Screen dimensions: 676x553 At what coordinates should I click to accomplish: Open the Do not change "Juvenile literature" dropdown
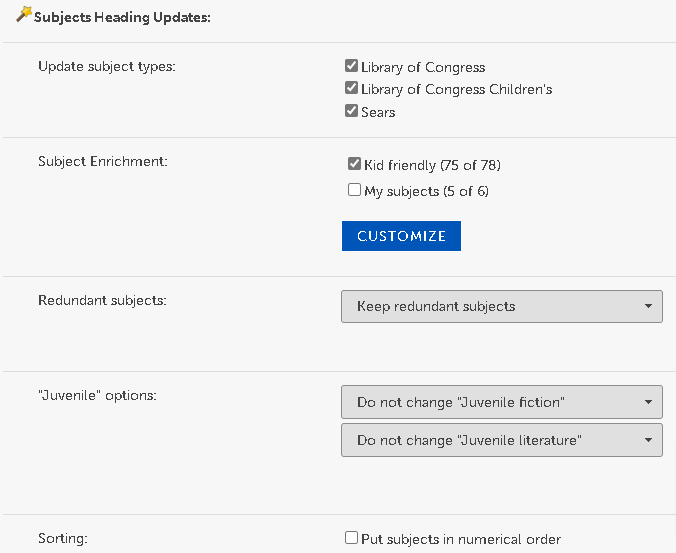tap(501, 440)
